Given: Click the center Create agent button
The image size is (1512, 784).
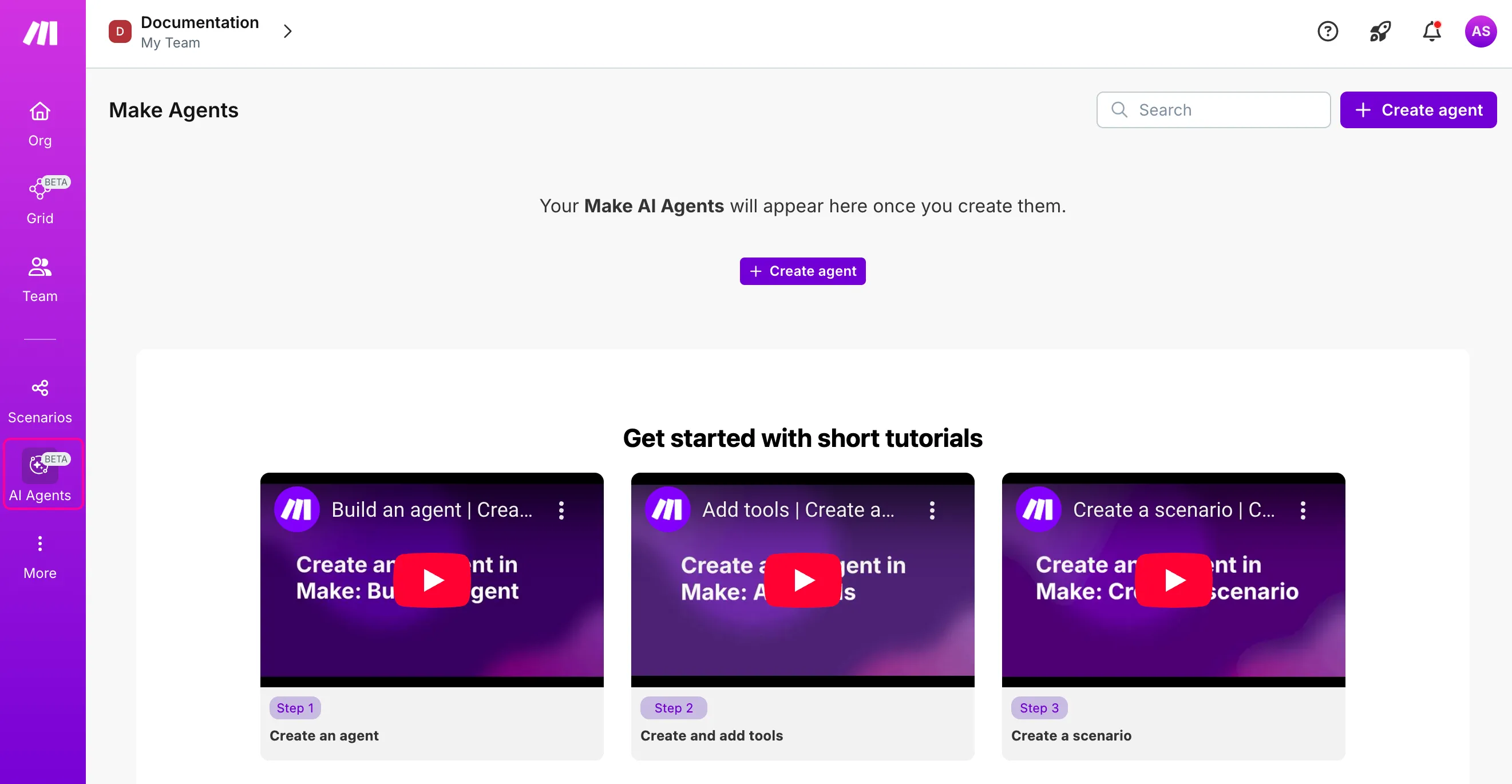Looking at the screenshot, I should pyautogui.click(x=802, y=271).
